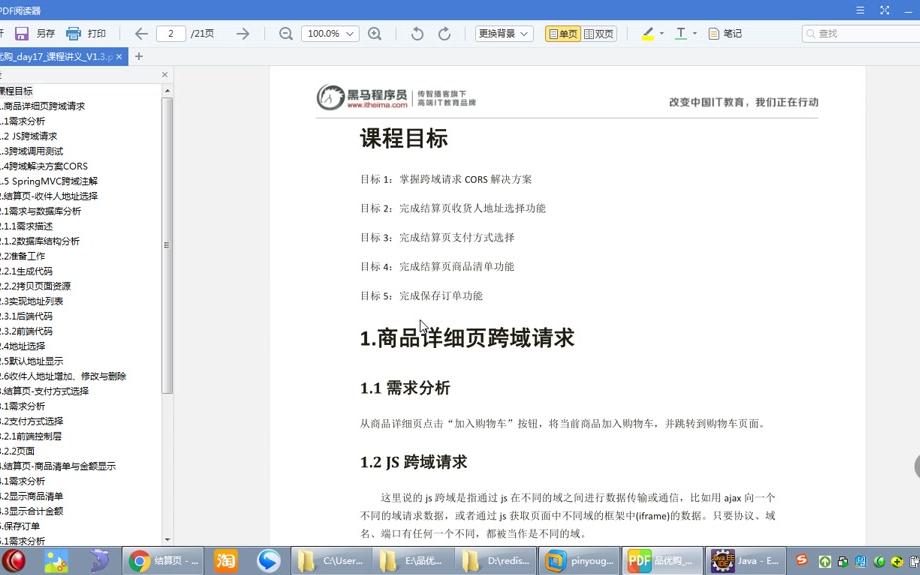920x575 pixels.
Task: Close the day17 课程讲义 PDF tab
Action: pyautogui.click(x=119, y=56)
